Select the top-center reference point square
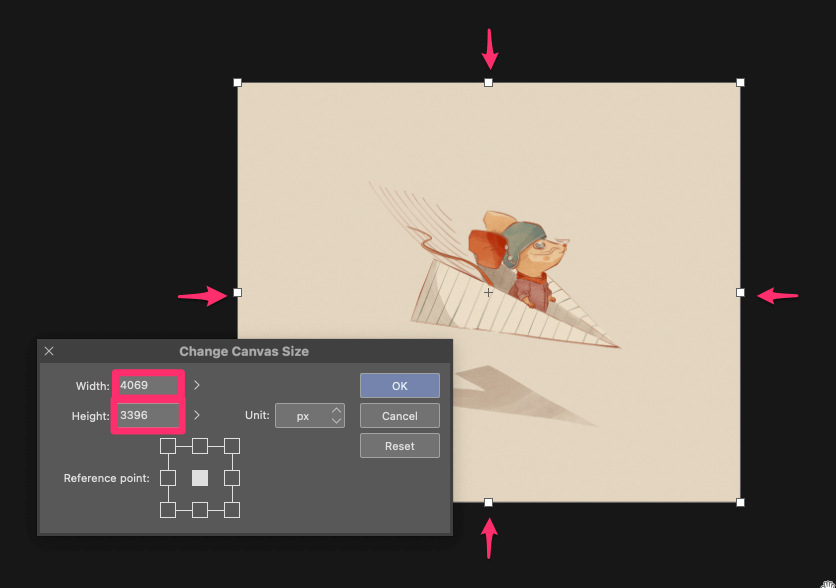 (x=200, y=445)
